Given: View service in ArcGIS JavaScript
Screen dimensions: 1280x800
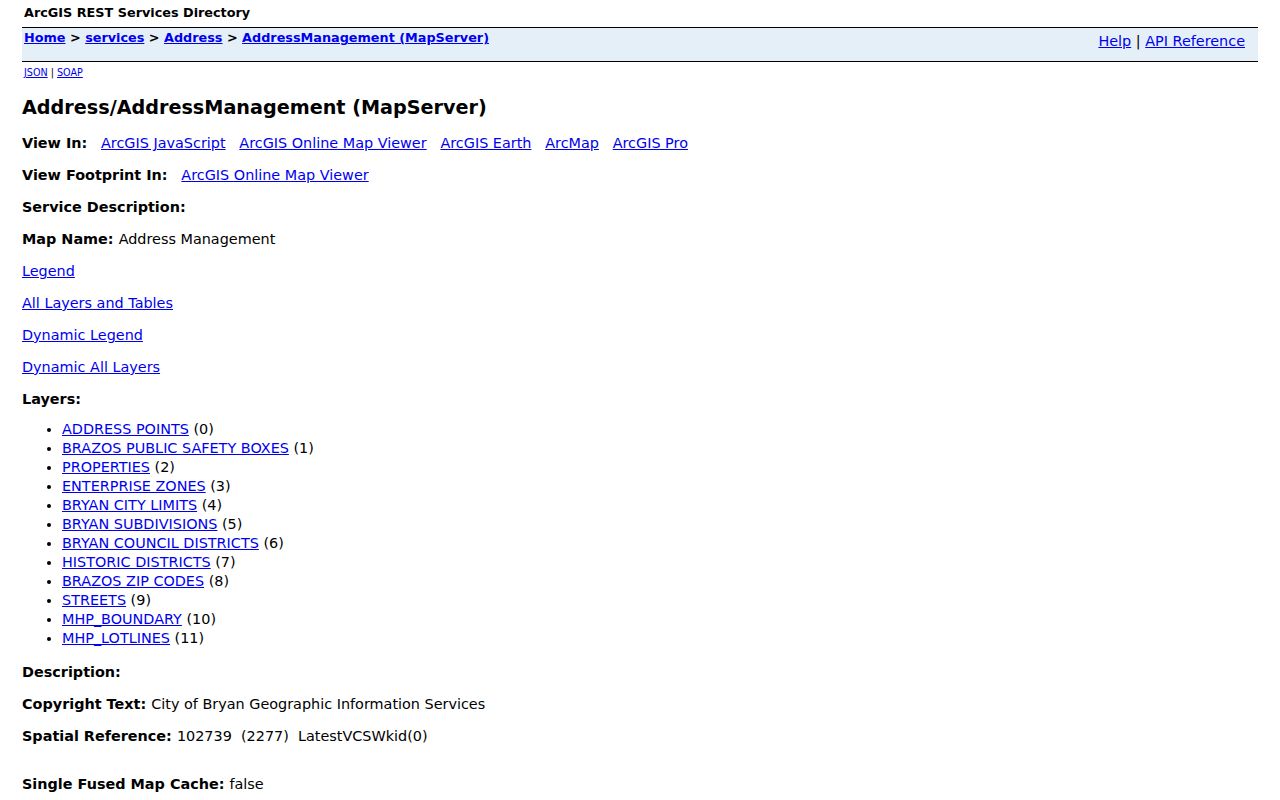Looking at the screenshot, I should click(163, 143).
